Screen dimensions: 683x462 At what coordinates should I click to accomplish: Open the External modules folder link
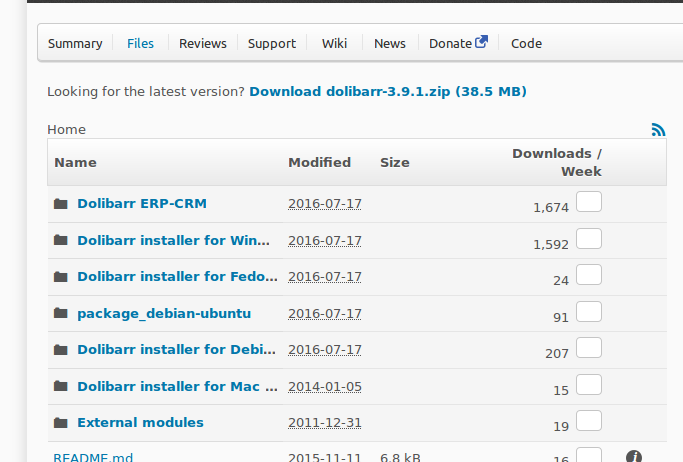coord(140,422)
